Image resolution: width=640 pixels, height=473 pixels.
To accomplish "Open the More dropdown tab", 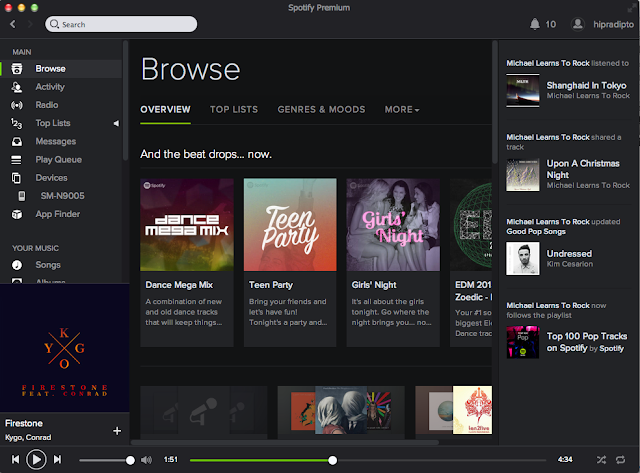I will click(x=402, y=109).
